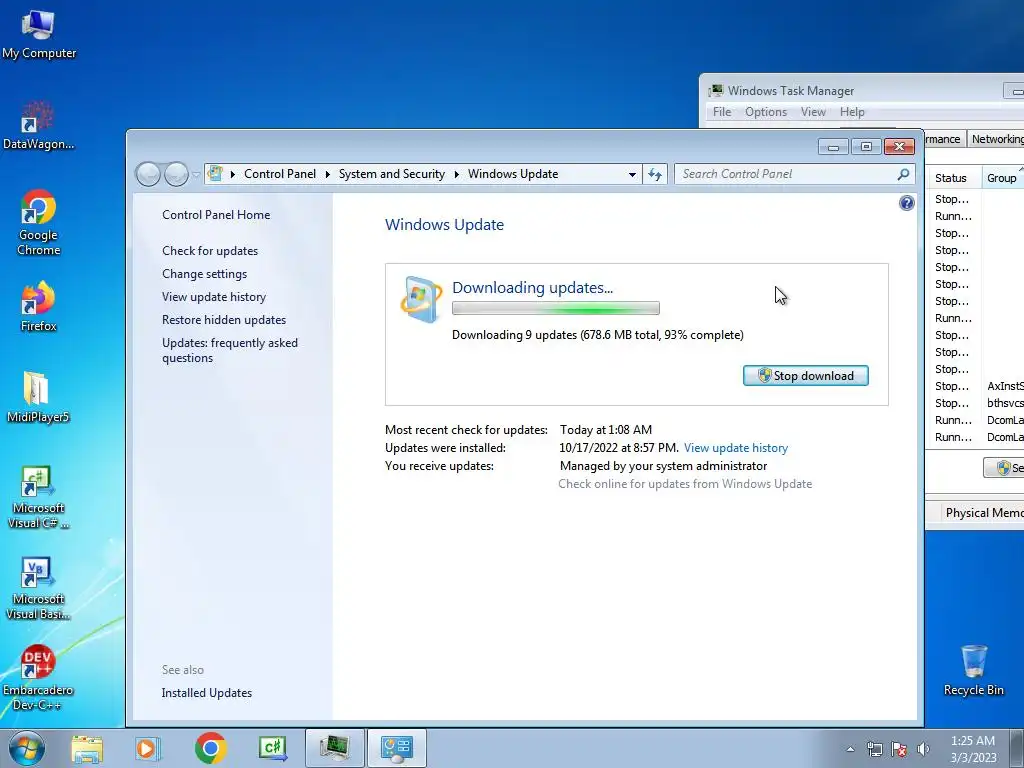Open Change settings link
The width and height of the screenshot is (1024, 768).
coord(204,274)
